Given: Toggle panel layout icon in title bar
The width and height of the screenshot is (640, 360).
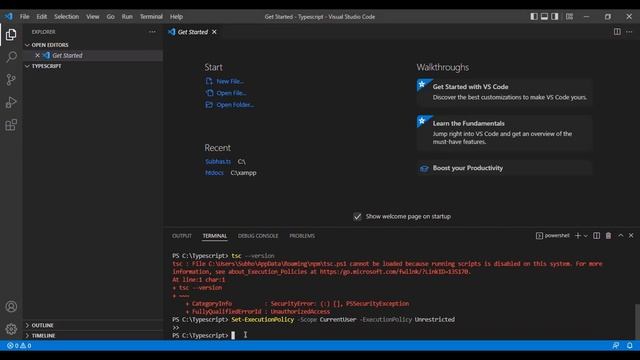Looking at the screenshot, I should [x=544, y=17].
